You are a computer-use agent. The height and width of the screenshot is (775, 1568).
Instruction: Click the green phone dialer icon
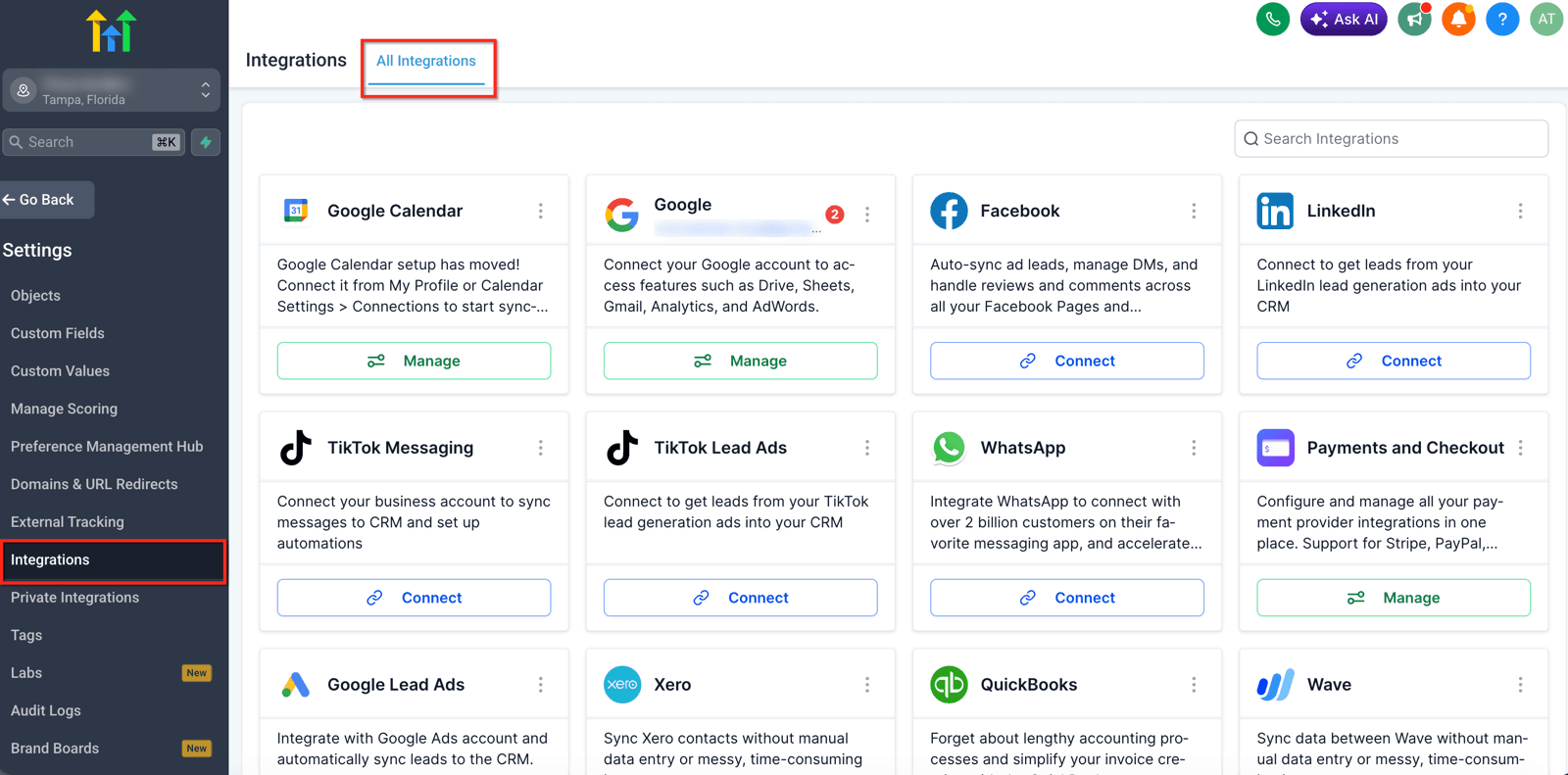pyautogui.click(x=1272, y=19)
